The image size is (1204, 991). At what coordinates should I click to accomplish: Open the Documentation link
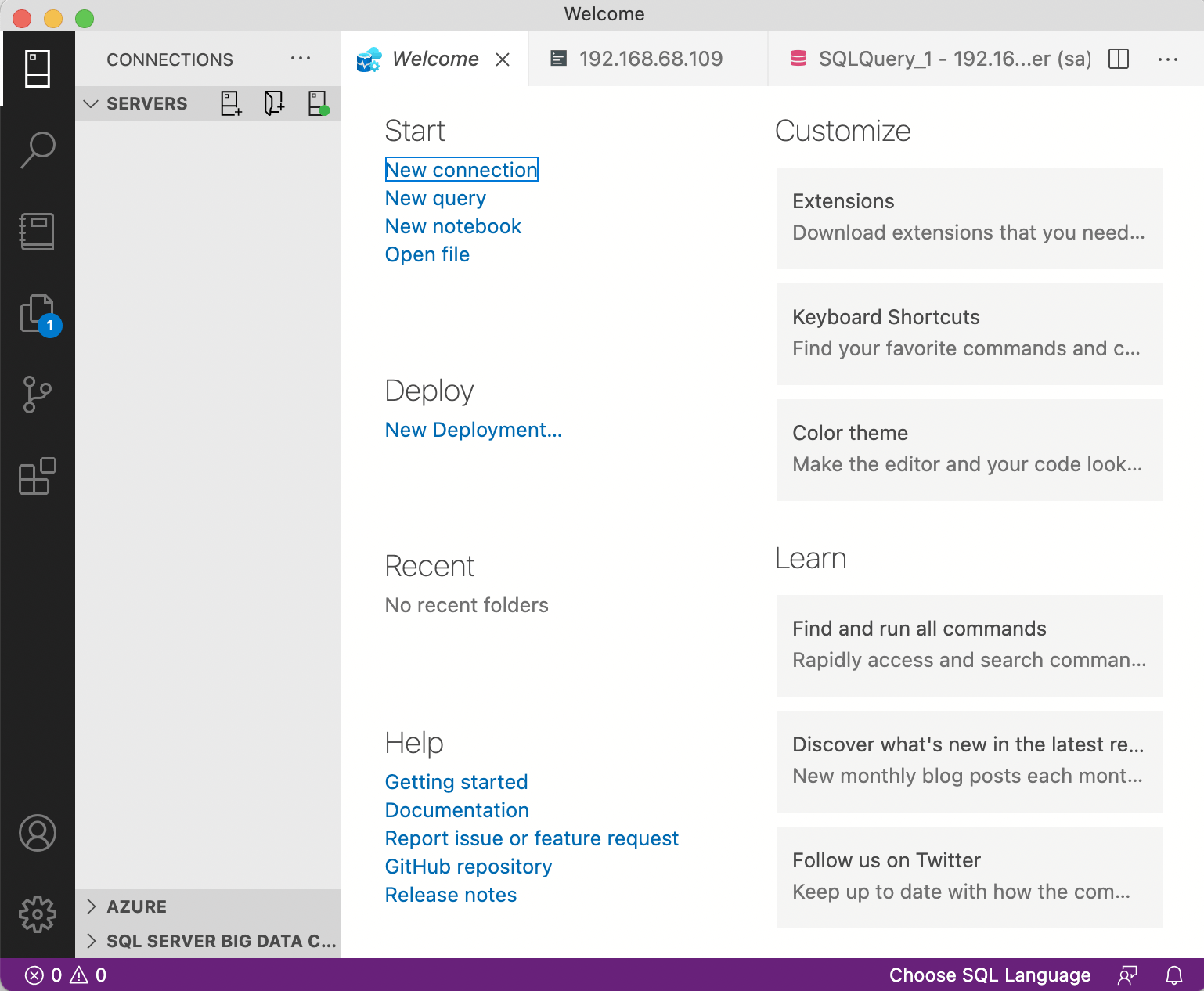[457, 810]
